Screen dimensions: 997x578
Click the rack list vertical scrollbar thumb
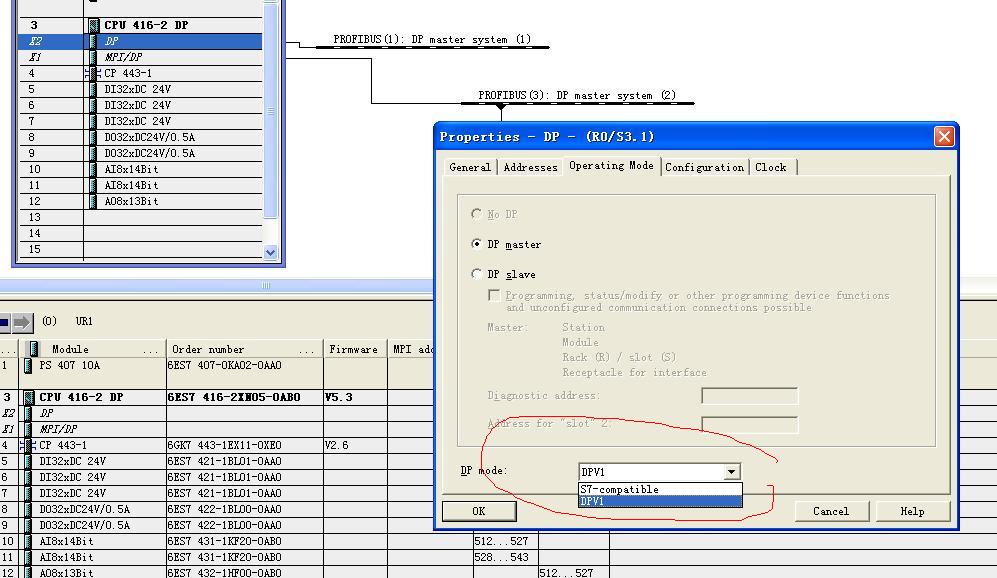tap(270, 111)
